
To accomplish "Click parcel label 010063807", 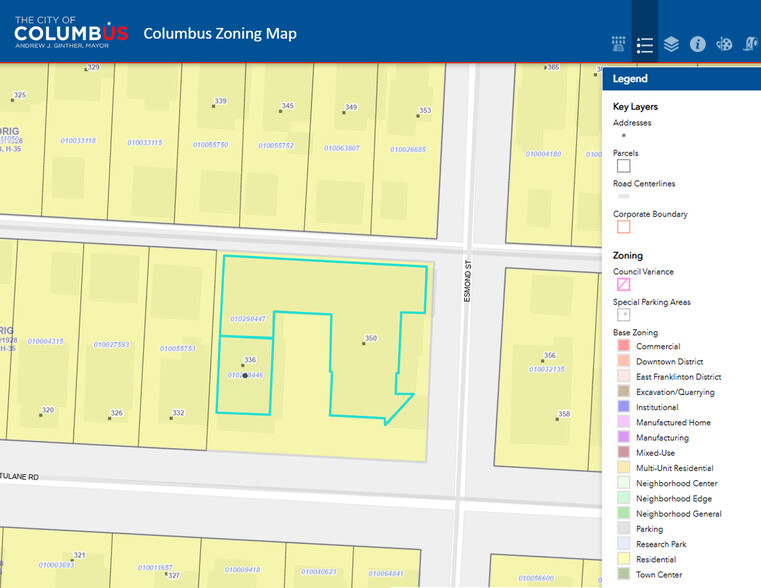I will 342,148.
